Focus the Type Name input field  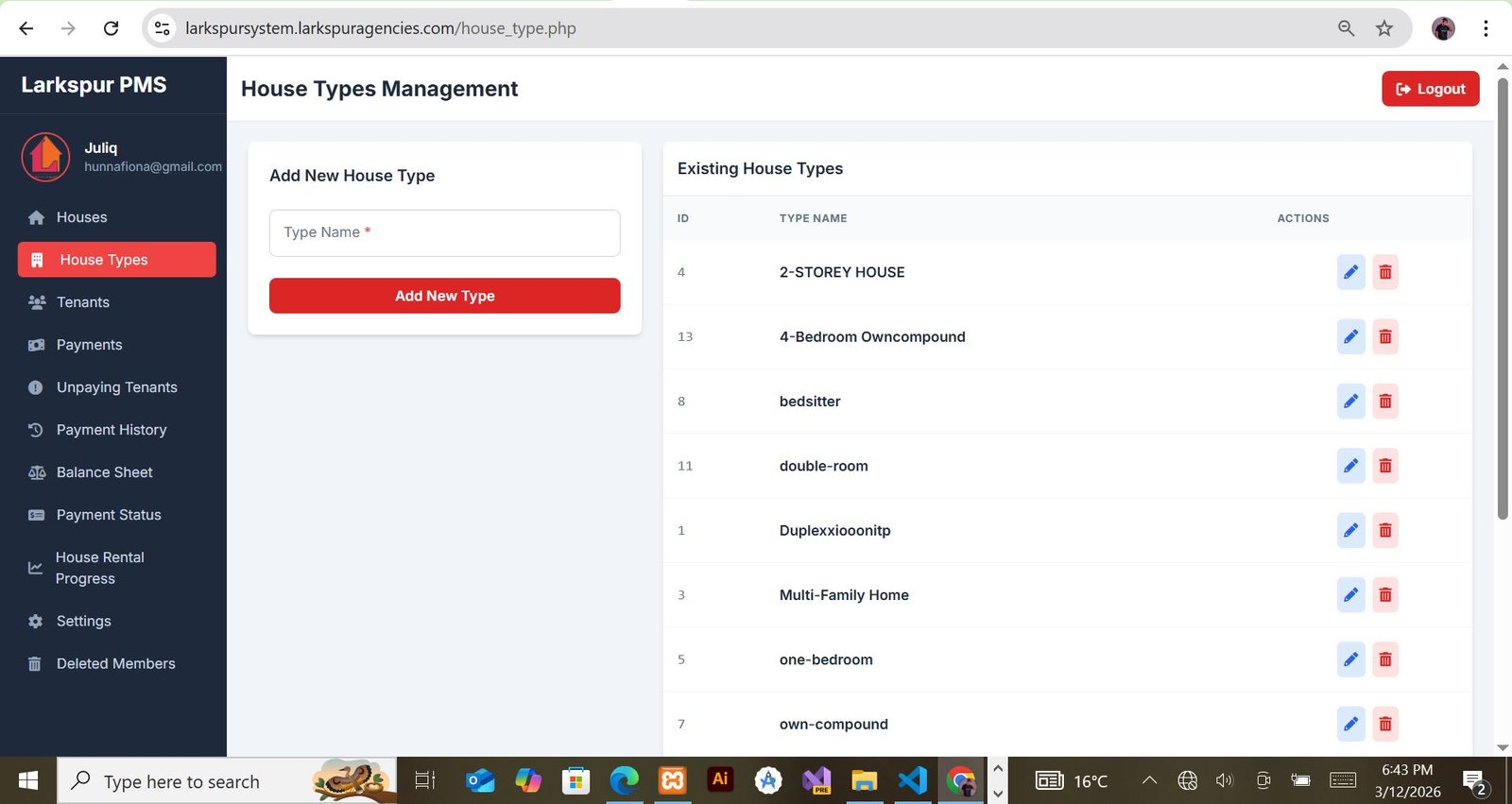444,233
